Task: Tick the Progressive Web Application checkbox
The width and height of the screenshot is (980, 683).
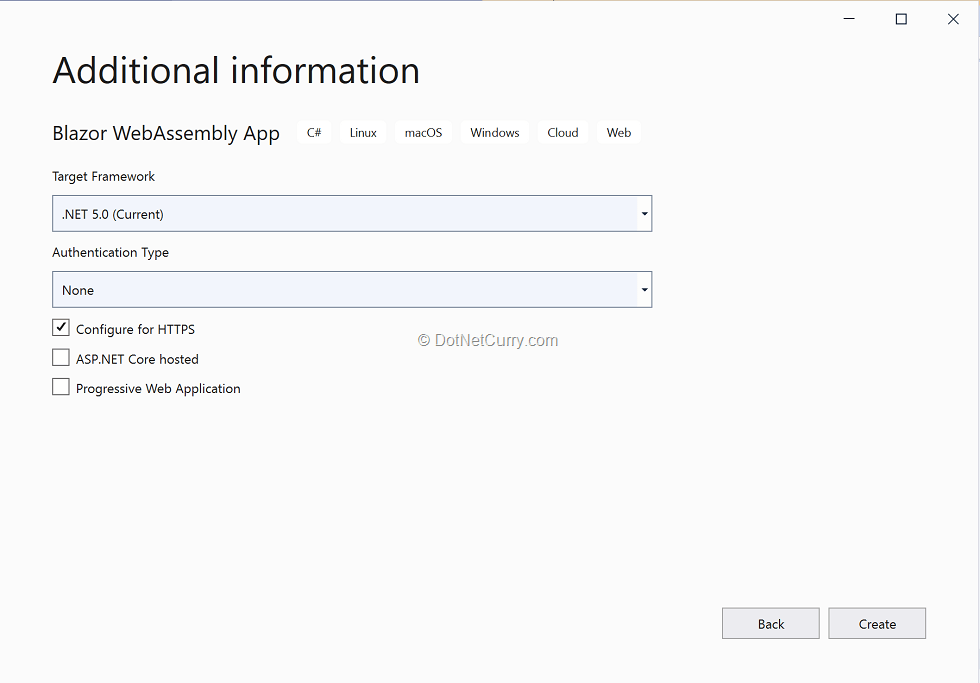Action: coord(61,387)
